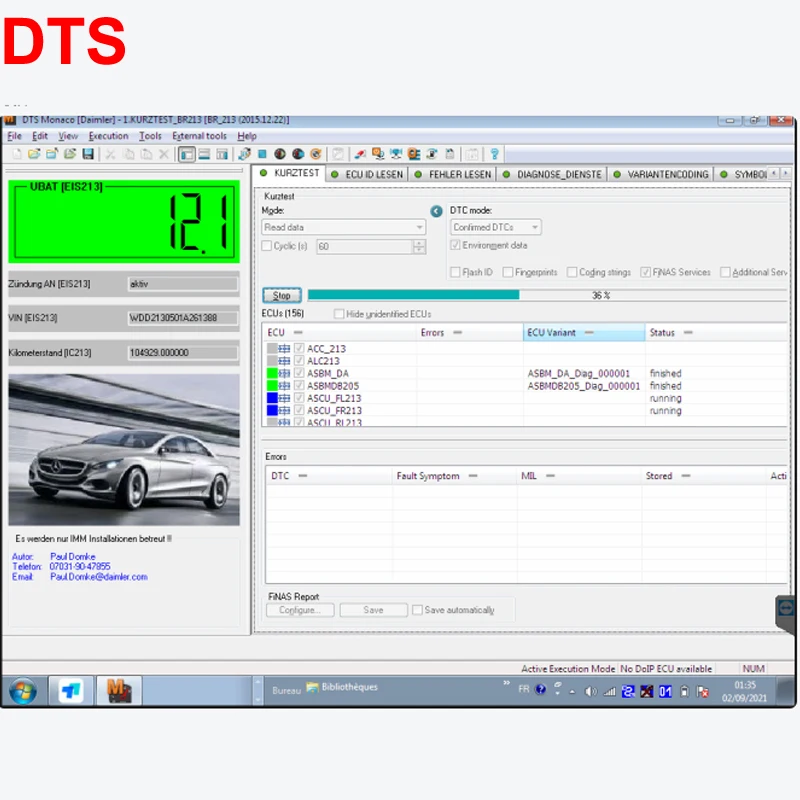800x800 pixels.
Task: Open the Execution menu
Action: point(108,136)
